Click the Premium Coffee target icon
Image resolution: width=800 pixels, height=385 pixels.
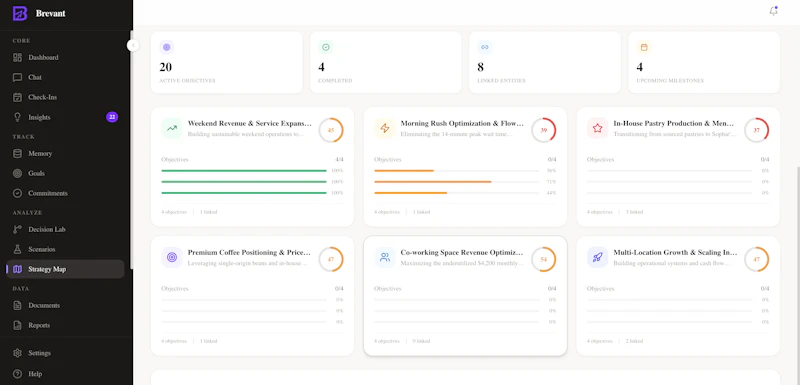(x=172, y=258)
